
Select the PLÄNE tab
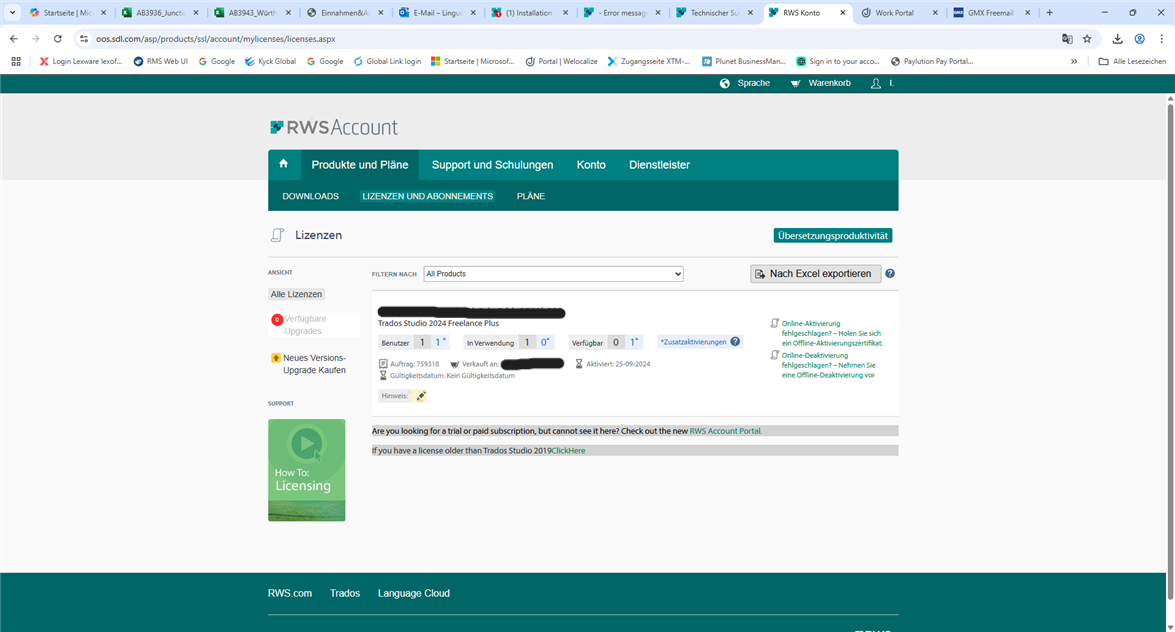coord(530,196)
